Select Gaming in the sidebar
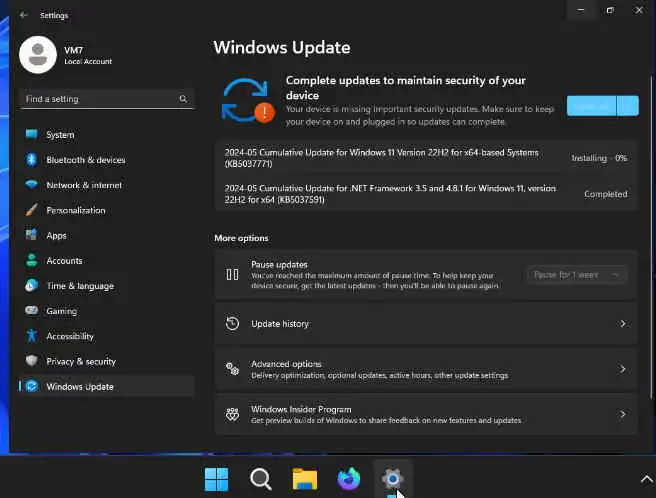Viewport: 656px width, 498px height. click(x=106, y=311)
